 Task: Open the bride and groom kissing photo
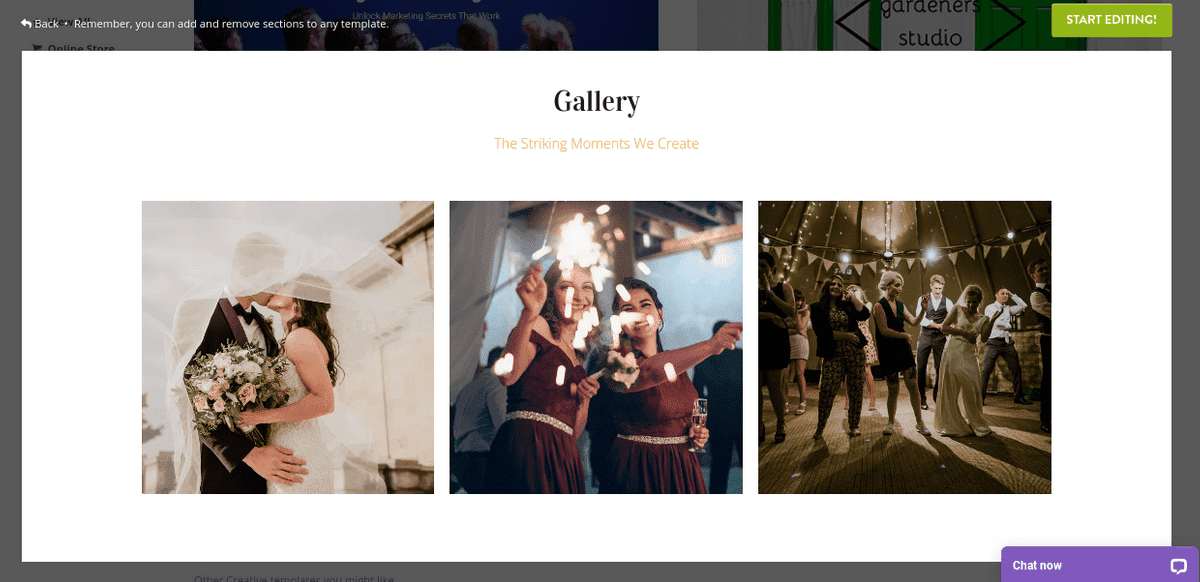288,347
